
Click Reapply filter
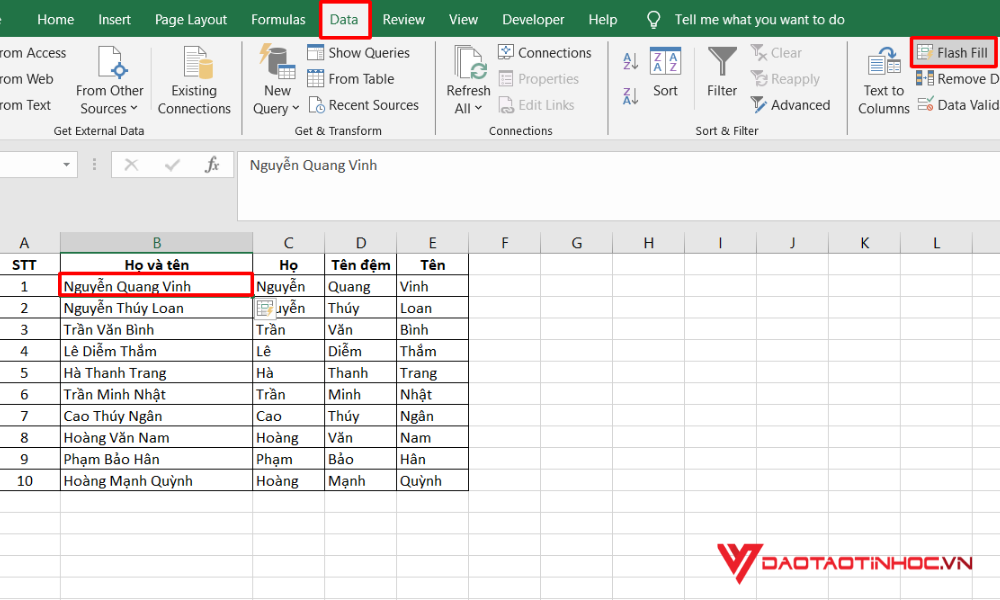click(785, 79)
